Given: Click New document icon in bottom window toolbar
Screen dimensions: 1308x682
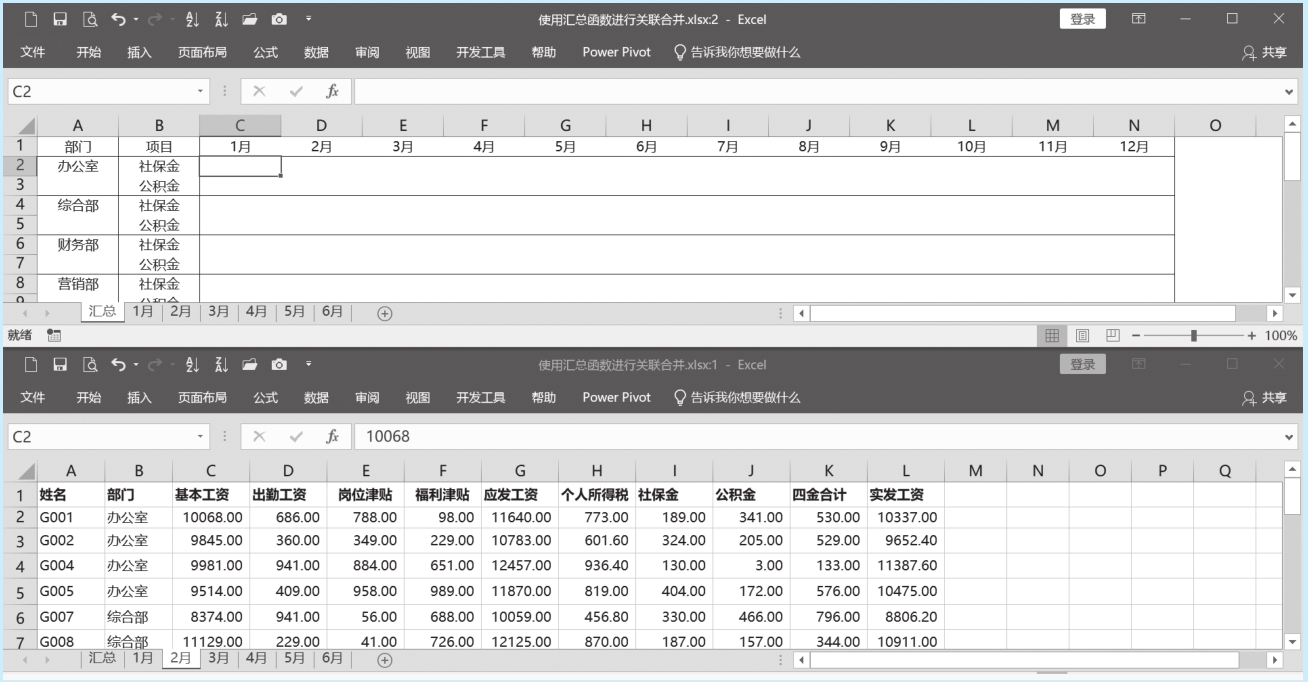Looking at the screenshot, I should (x=31, y=365).
